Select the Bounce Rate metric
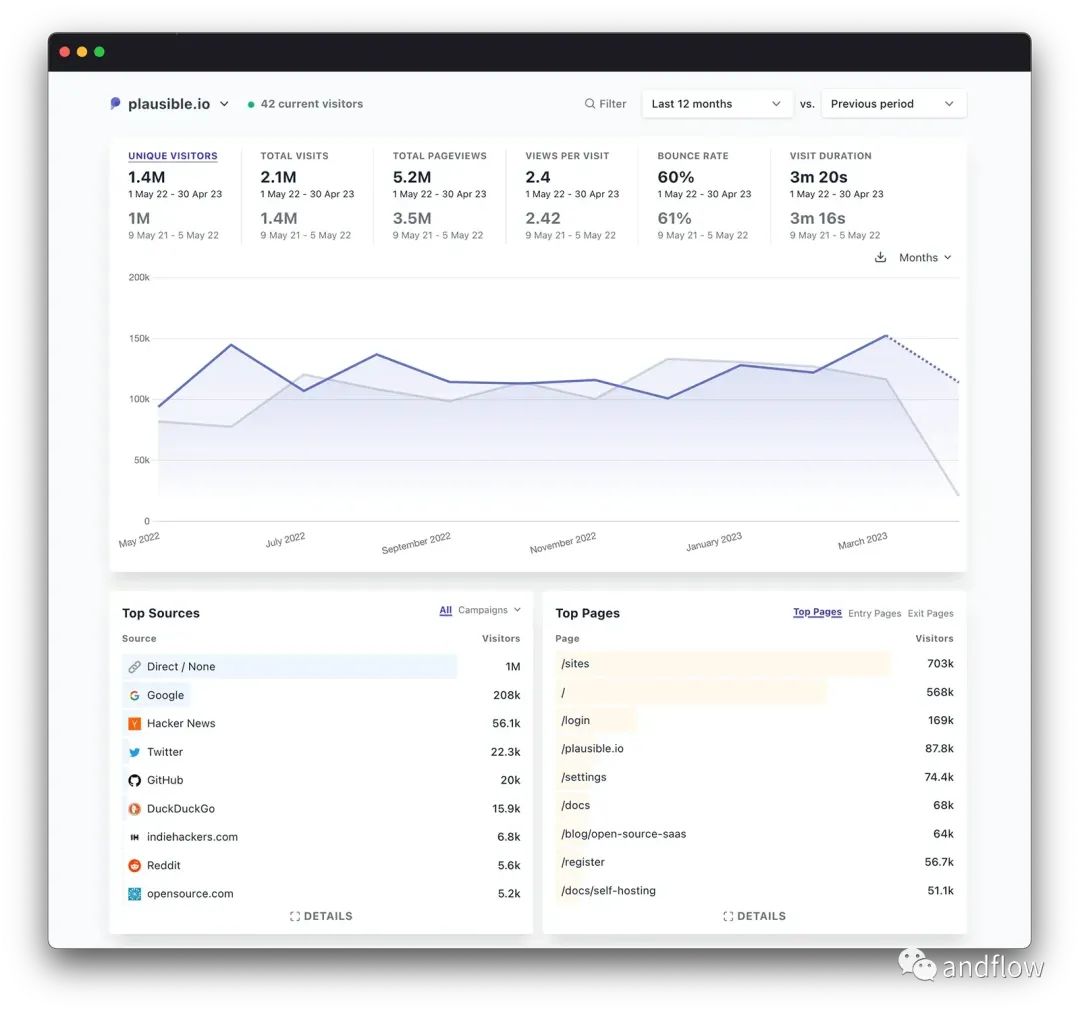The image size is (1080, 1013). pos(692,156)
